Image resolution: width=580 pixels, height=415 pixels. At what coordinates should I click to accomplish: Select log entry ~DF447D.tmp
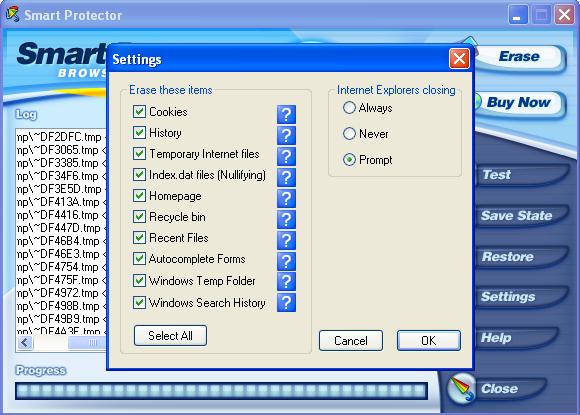(61, 228)
